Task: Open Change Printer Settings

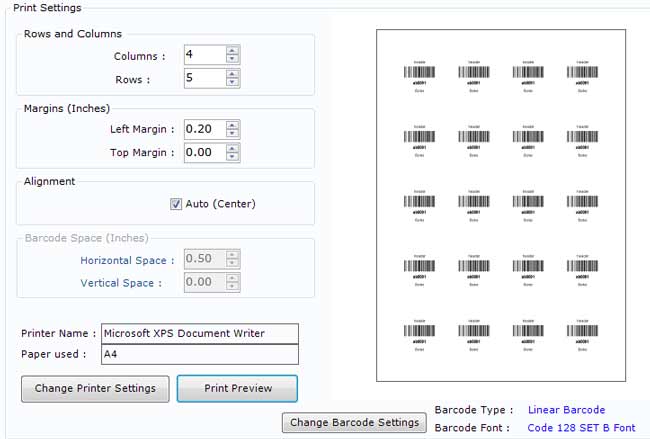Action: pos(95,389)
